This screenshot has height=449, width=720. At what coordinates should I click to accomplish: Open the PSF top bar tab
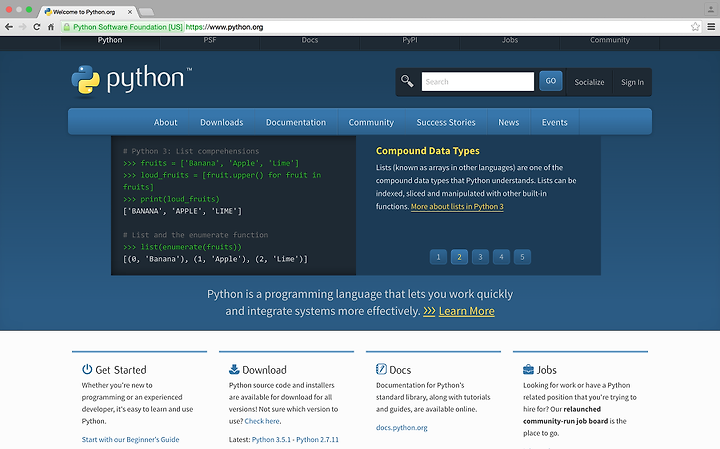(210, 40)
